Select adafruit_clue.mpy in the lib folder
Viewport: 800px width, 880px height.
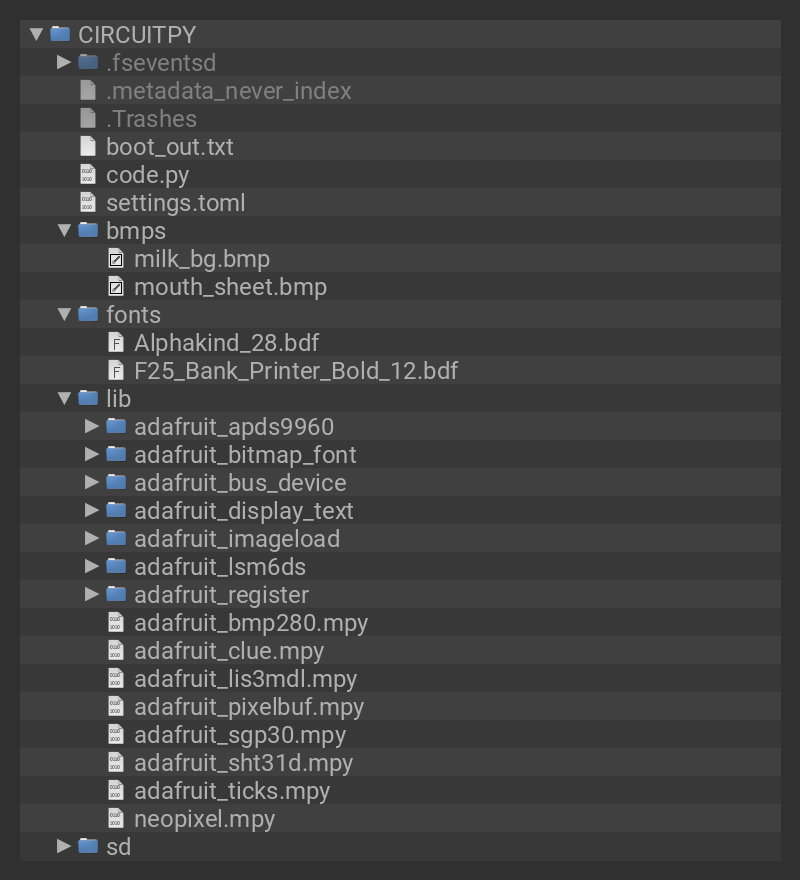pyautogui.click(x=229, y=651)
